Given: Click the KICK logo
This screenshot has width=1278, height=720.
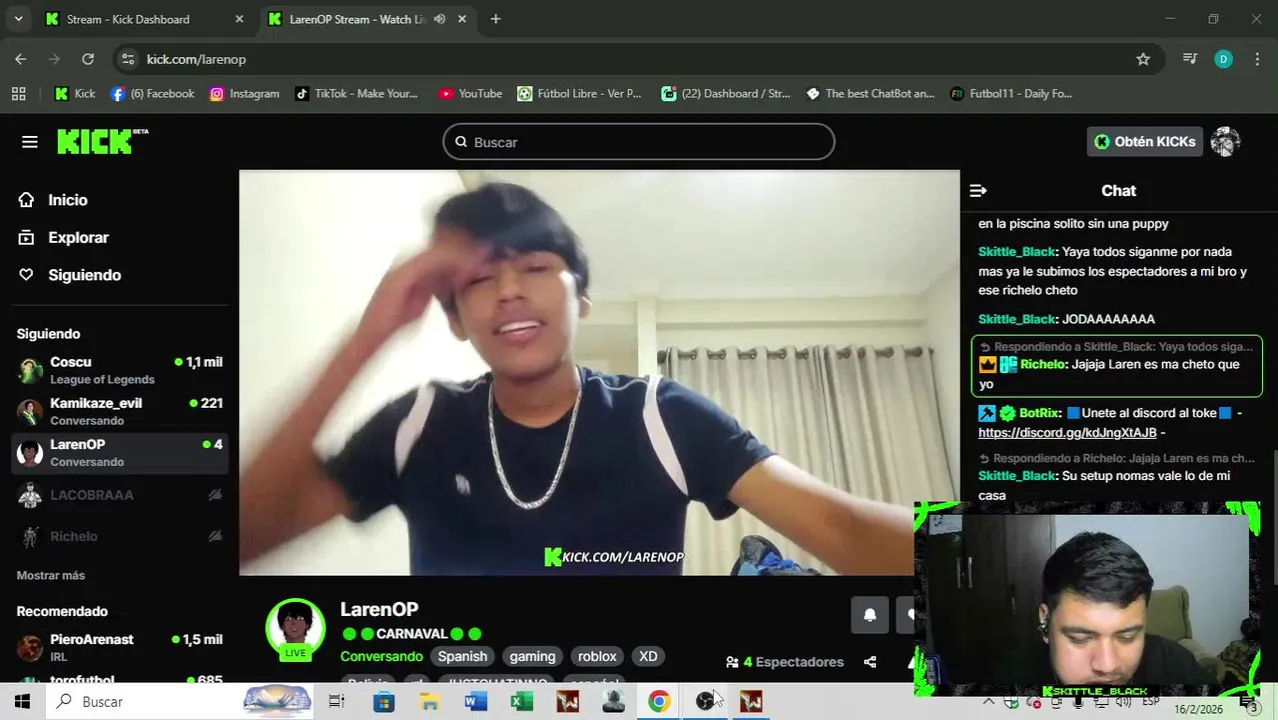Looking at the screenshot, I should tap(102, 142).
